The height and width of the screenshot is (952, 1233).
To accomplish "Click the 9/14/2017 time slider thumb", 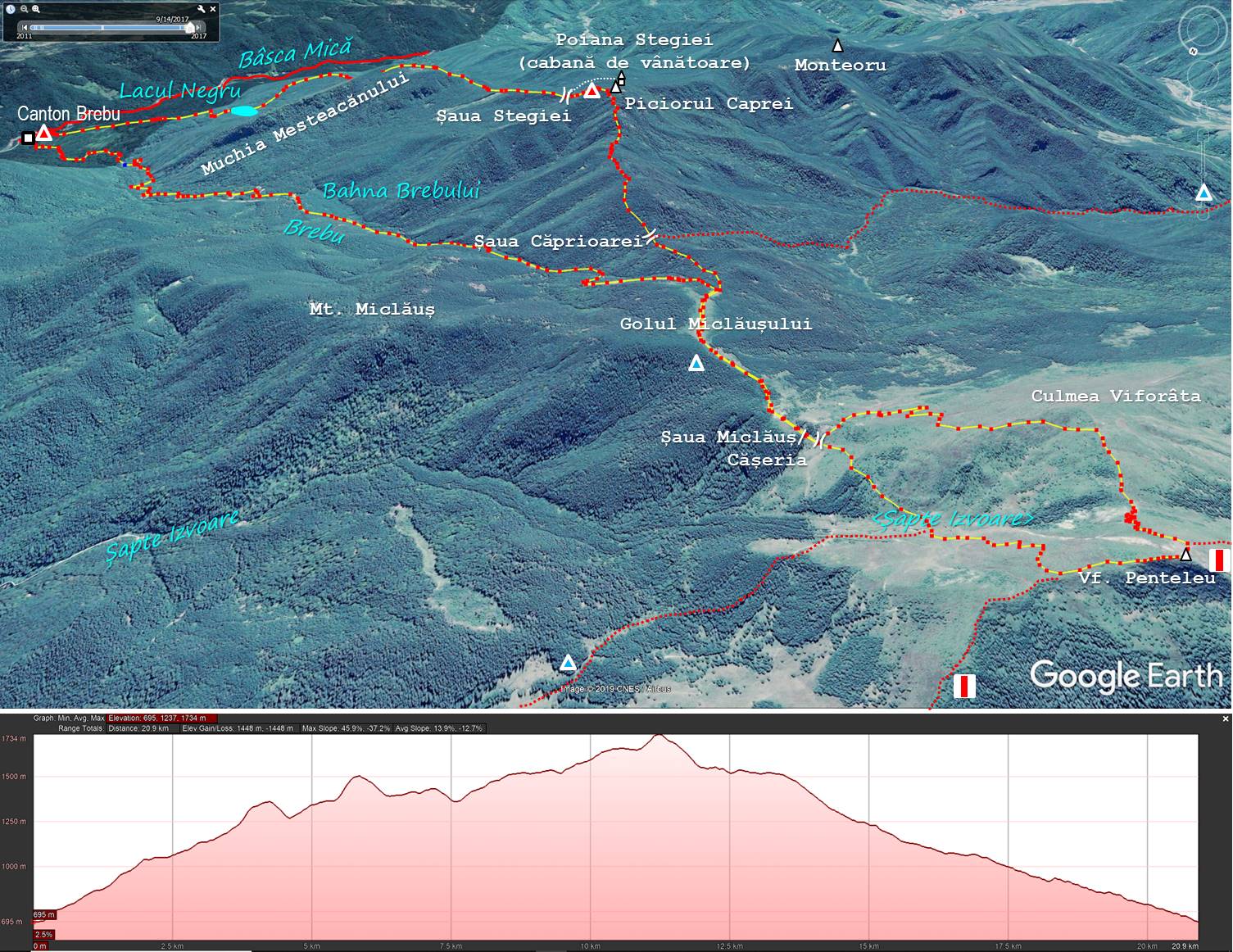I will click(x=189, y=28).
